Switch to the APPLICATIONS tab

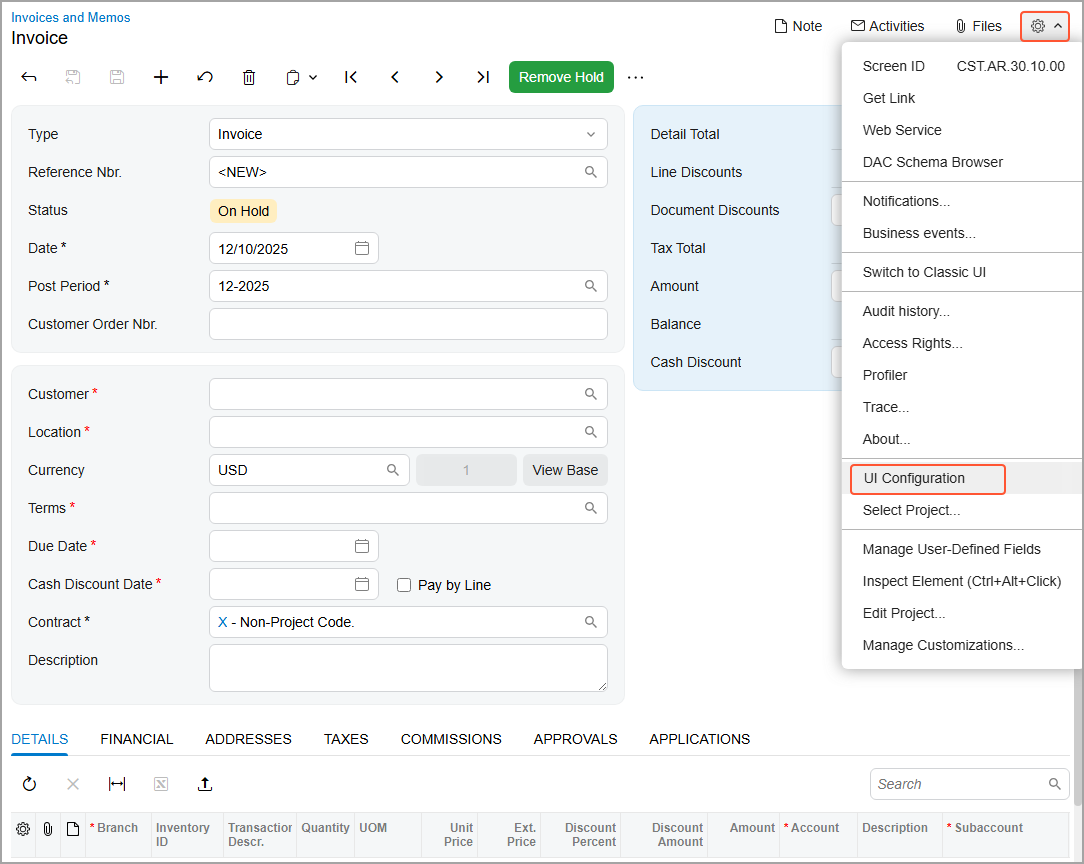700,739
